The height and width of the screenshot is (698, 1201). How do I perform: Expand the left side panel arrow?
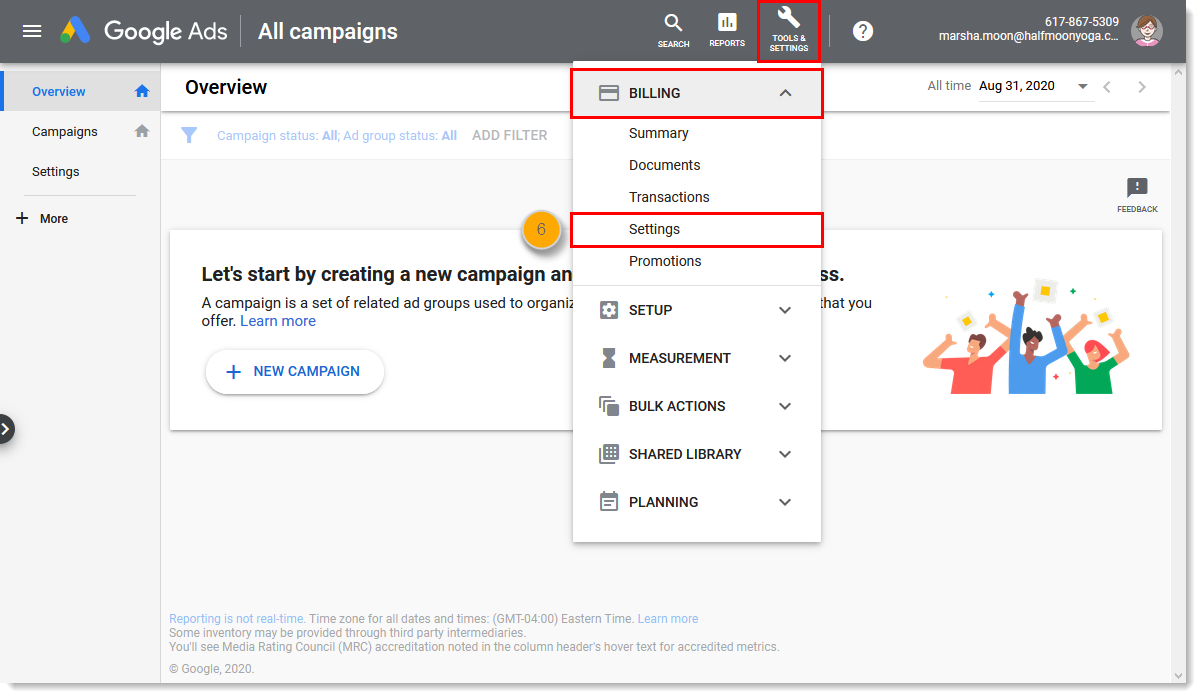[x=6, y=429]
